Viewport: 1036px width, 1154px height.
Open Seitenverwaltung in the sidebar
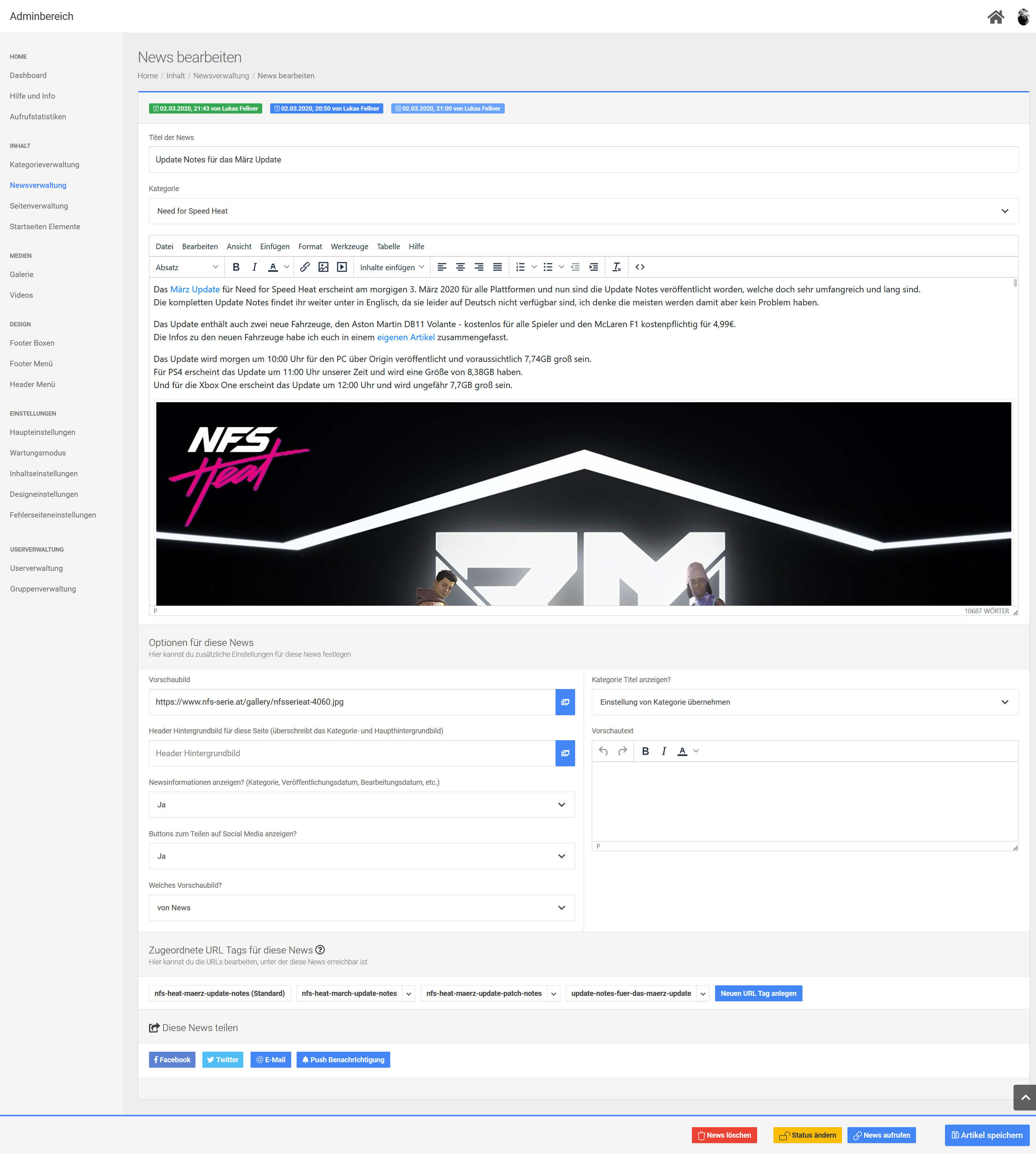pos(39,206)
